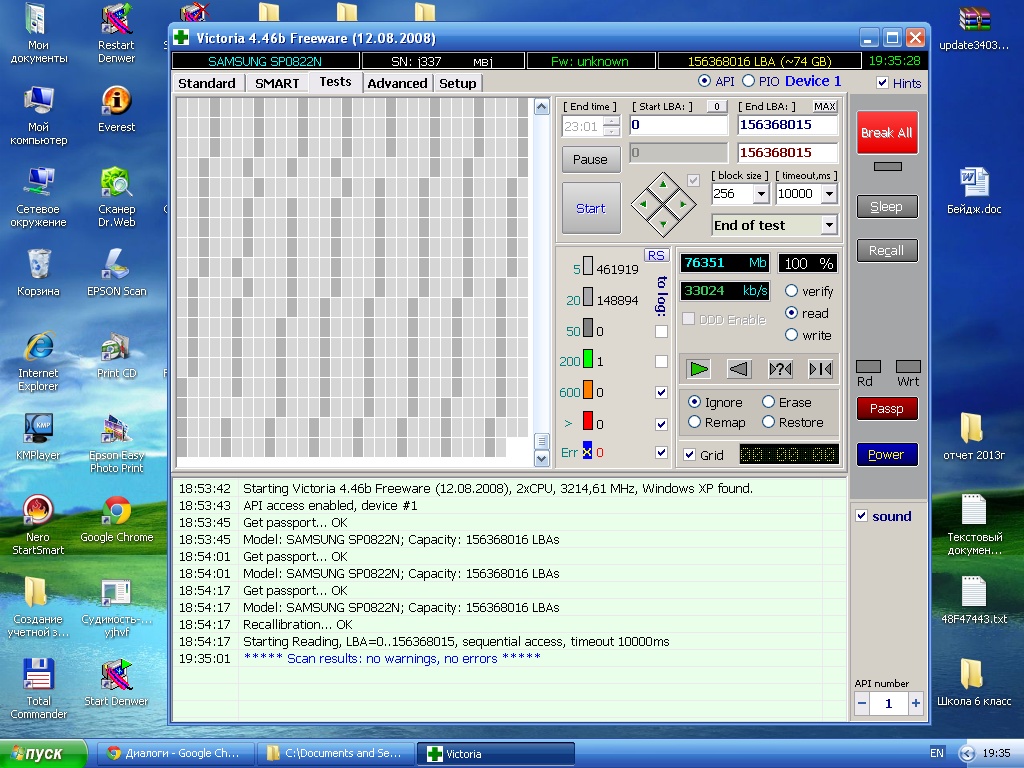Toggle the Hints checkbox
This screenshot has height=768, width=1024.
point(882,82)
